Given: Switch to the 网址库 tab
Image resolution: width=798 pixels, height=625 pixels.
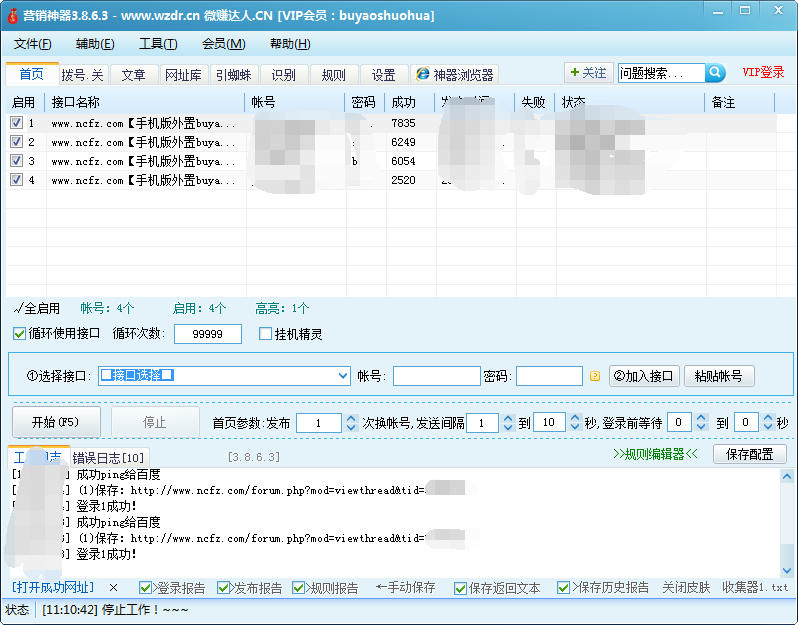Looking at the screenshot, I should 183,75.
